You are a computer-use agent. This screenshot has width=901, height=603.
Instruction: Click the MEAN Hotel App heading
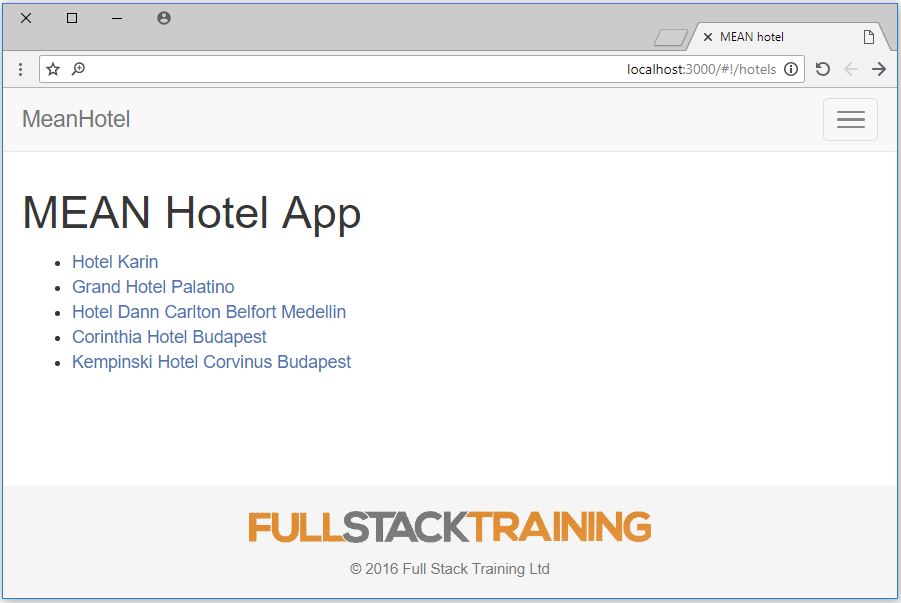192,213
